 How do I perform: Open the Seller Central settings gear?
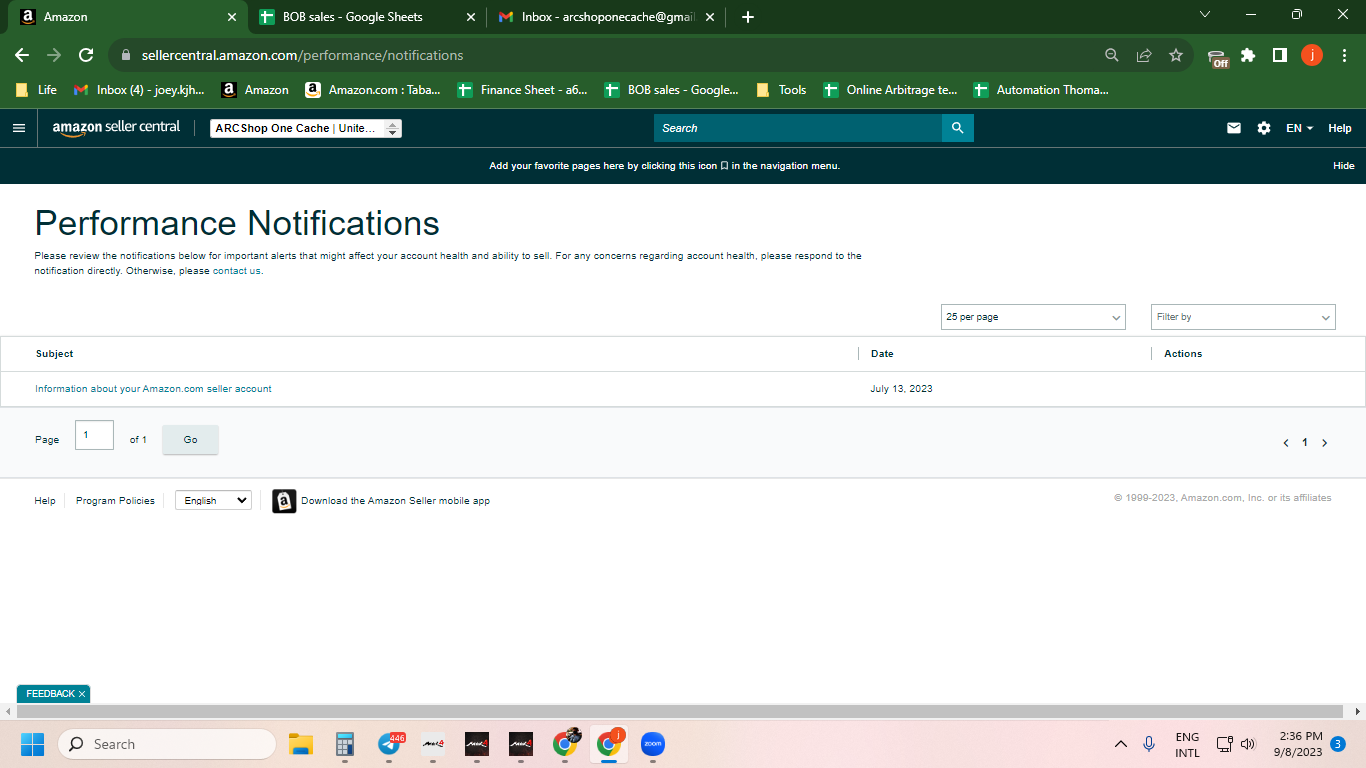click(1264, 128)
